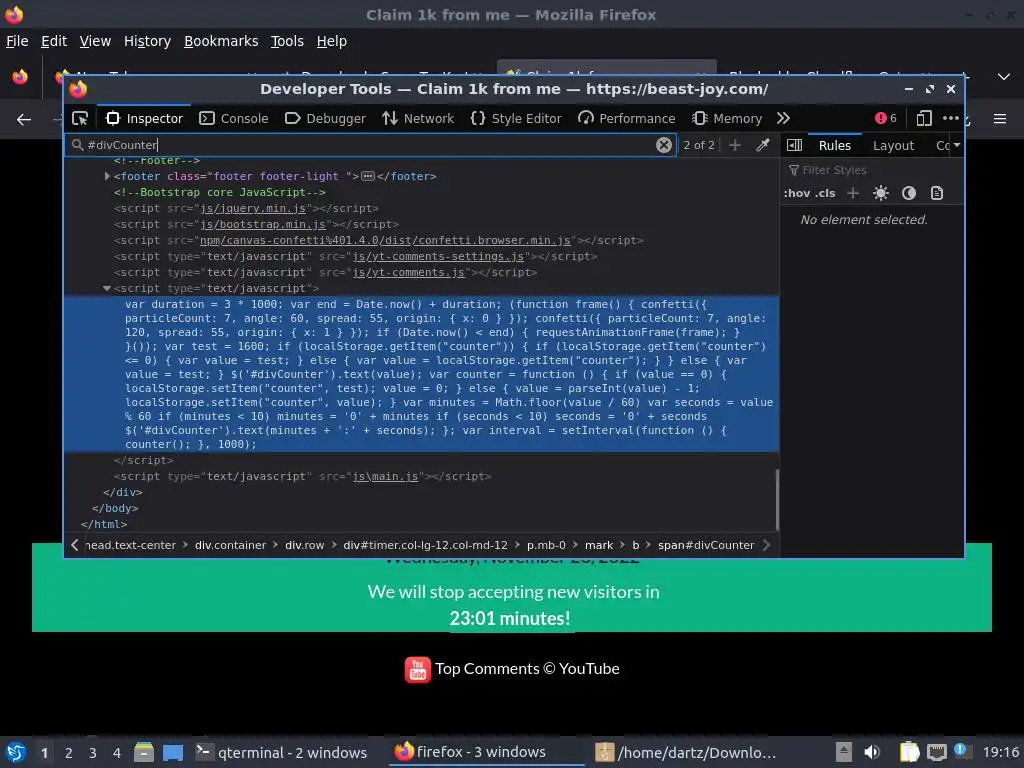The width and height of the screenshot is (1024, 768).
Task: Open js/yt-comments.js link
Action: pos(409,272)
